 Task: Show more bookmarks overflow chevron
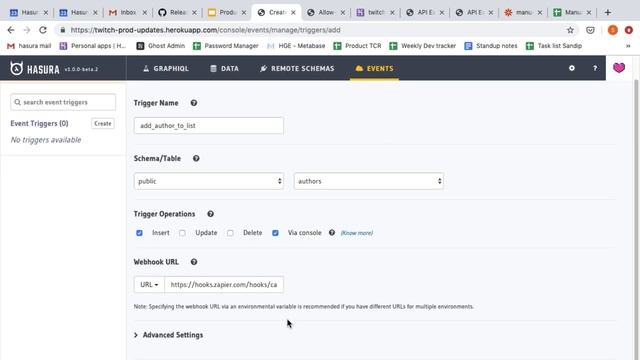tap(628, 46)
